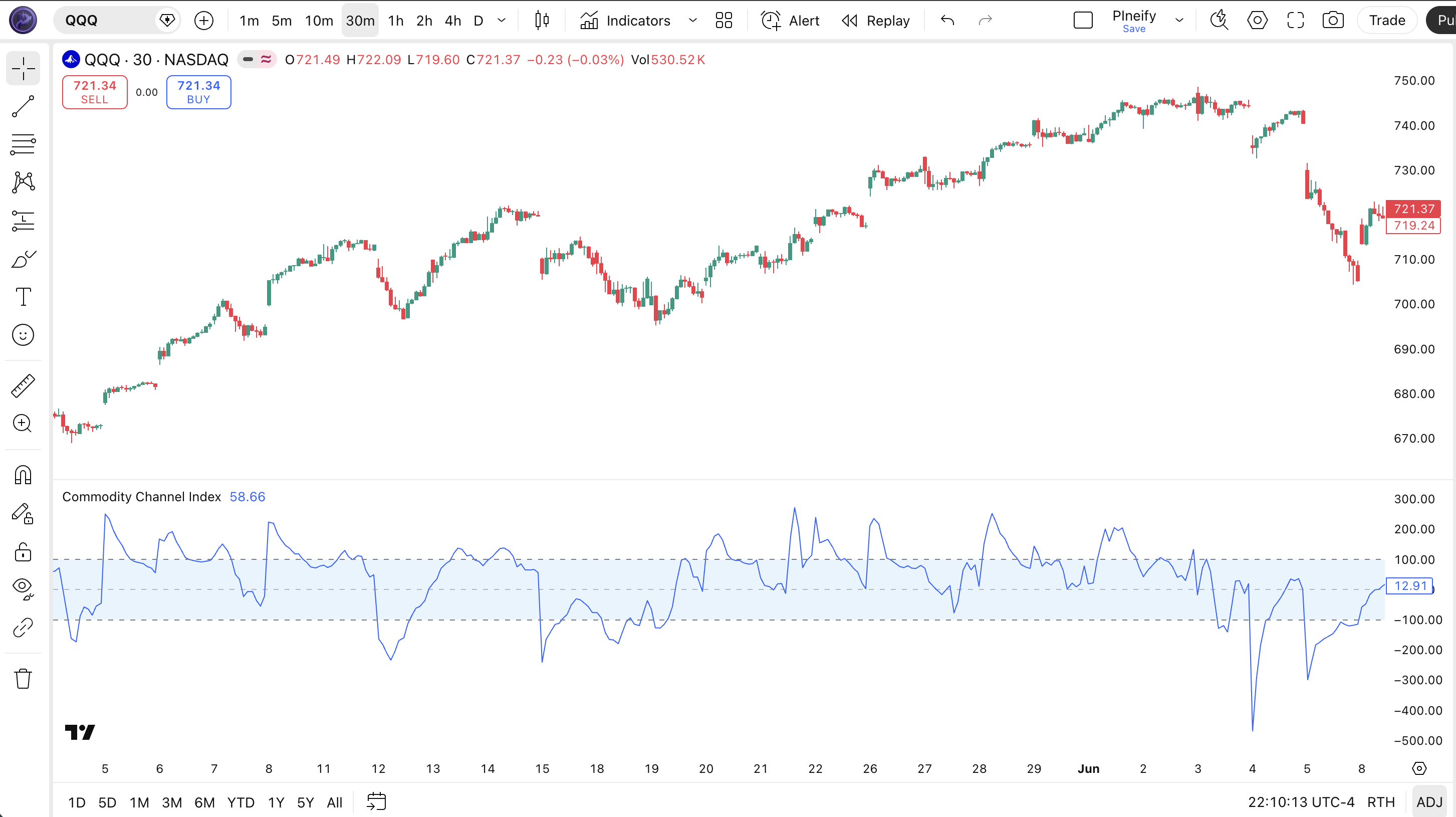
Task: Select the 4h timeframe
Action: (x=453, y=21)
